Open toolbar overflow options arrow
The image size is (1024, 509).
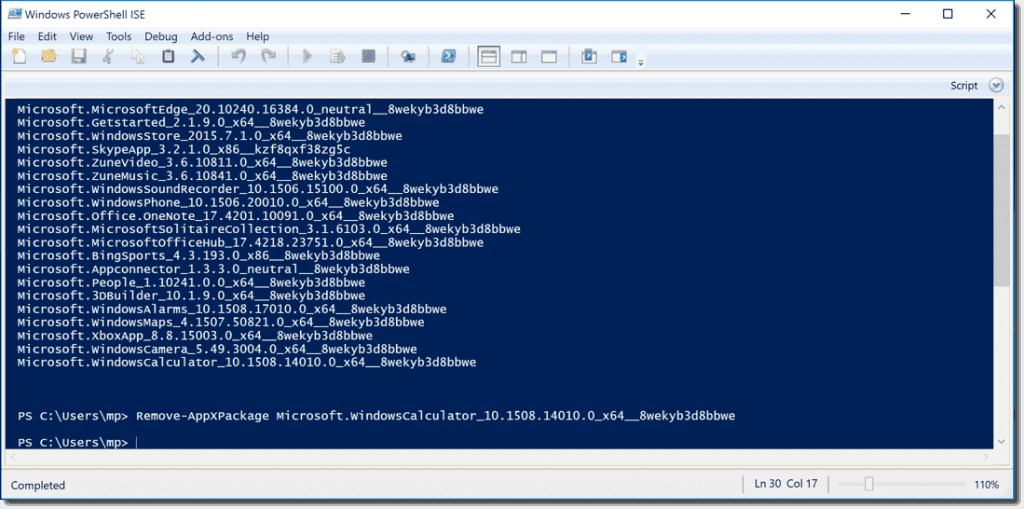(641, 63)
